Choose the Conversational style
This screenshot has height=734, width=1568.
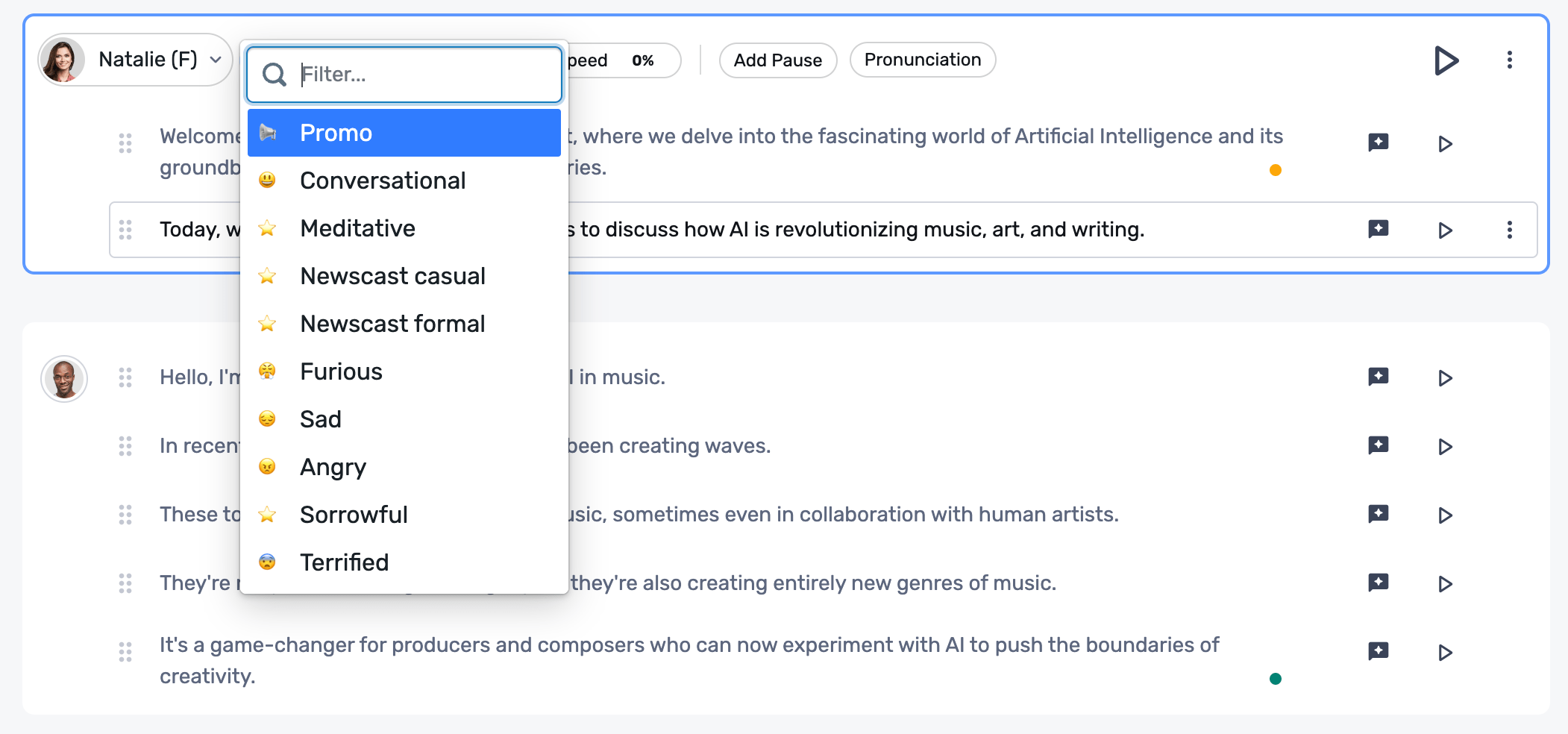404,181
